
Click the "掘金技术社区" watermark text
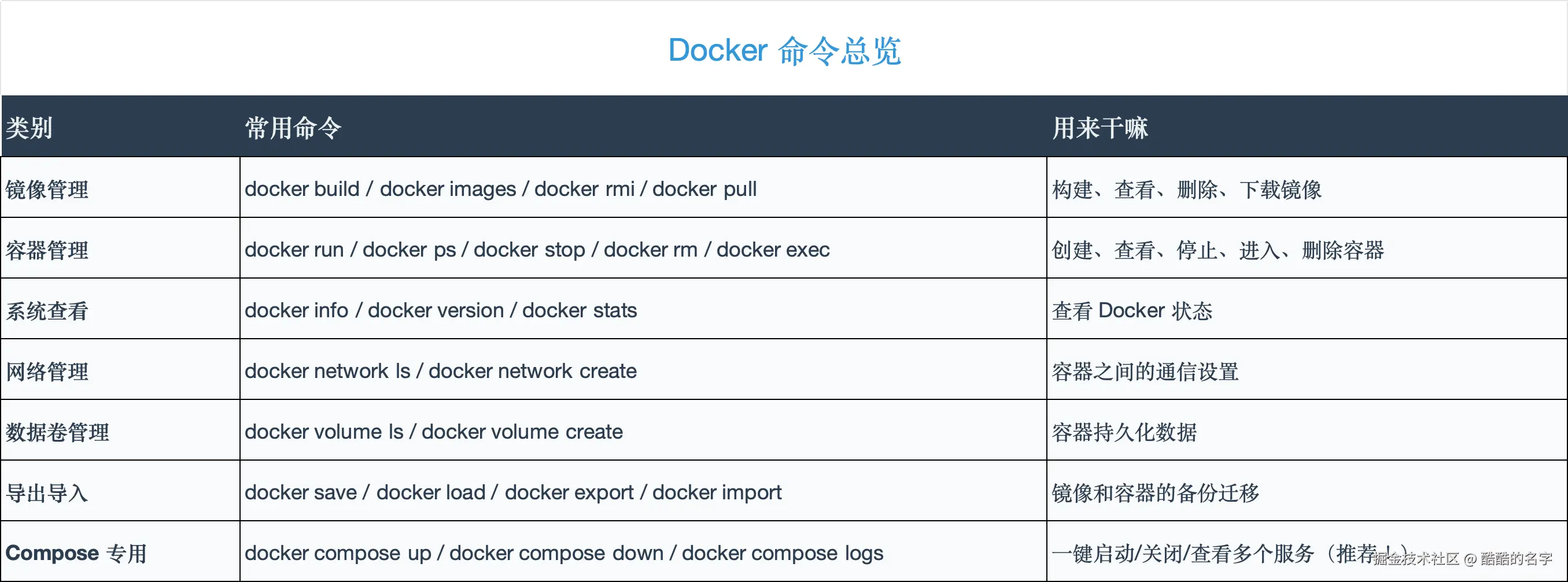pyautogui.click(x=1416, y=559)
